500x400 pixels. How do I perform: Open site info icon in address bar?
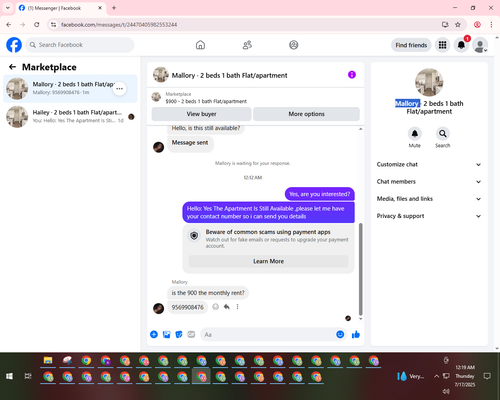53,25
